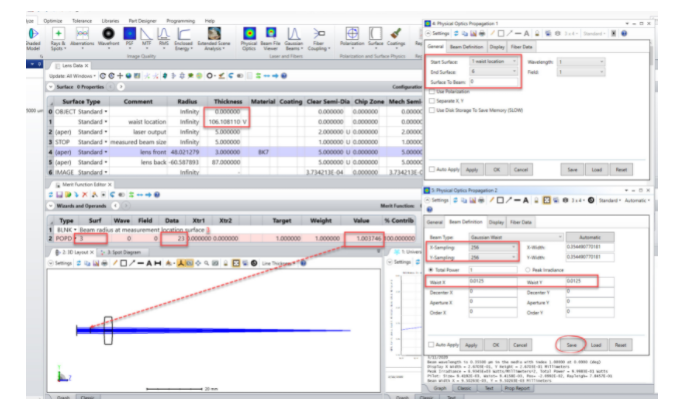Collapse the Surface 0 Properties expander
Viewport: 674px width, 410px height.
(52, 87)
